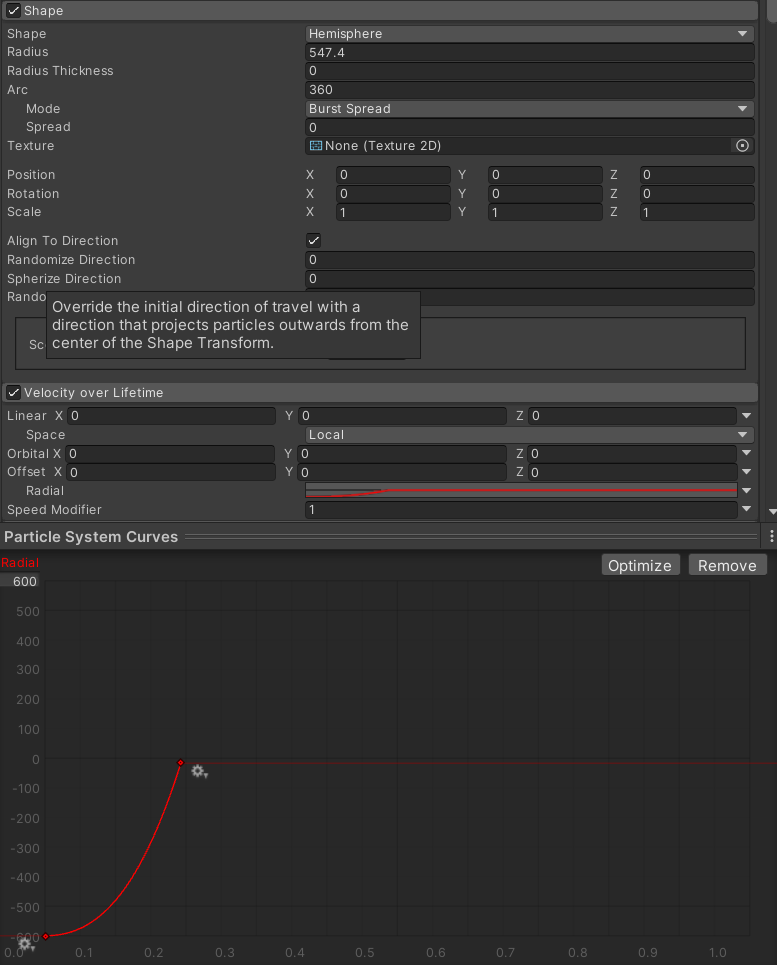This screenshot has width=777, height=965.
Task: Click the Particle System Curves header
Action: (91, 537)
